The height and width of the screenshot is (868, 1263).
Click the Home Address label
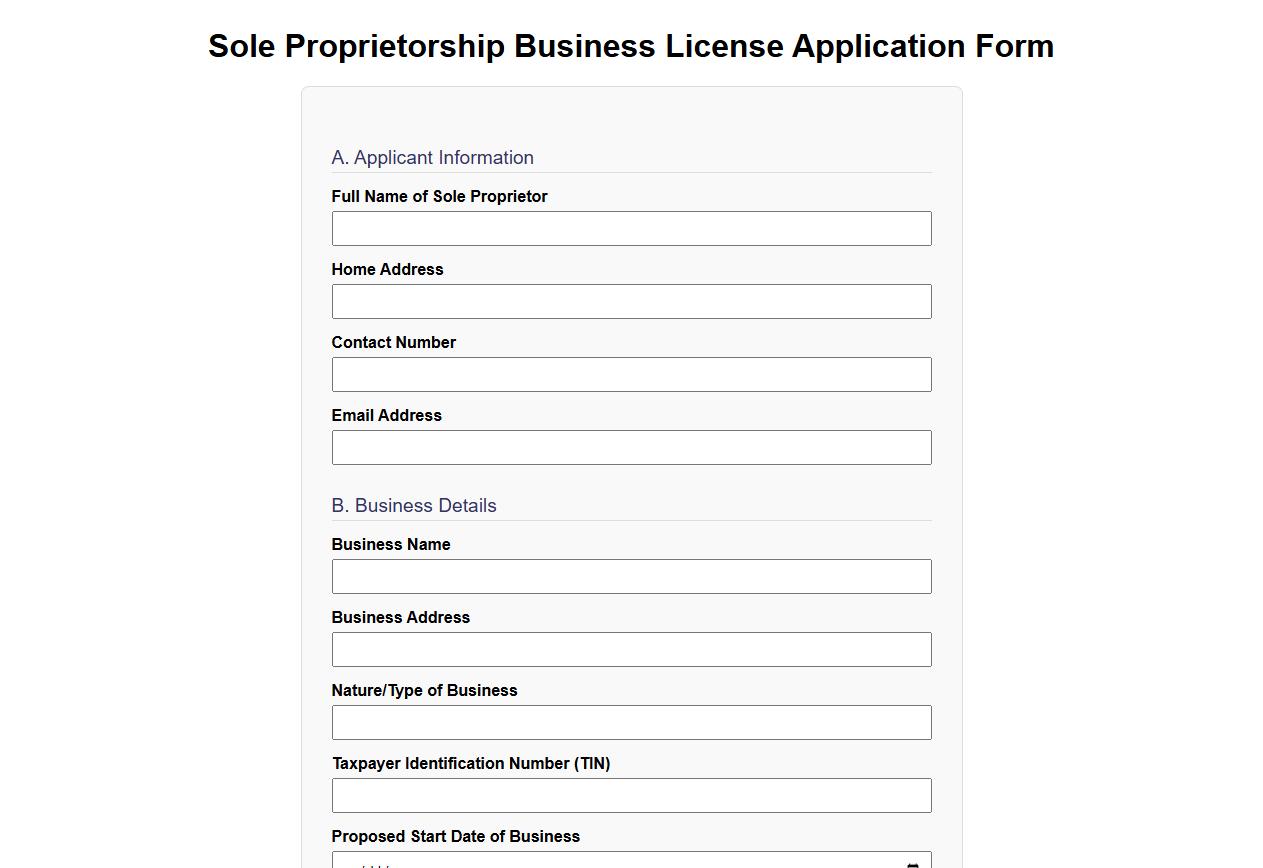tap(387, 269)
